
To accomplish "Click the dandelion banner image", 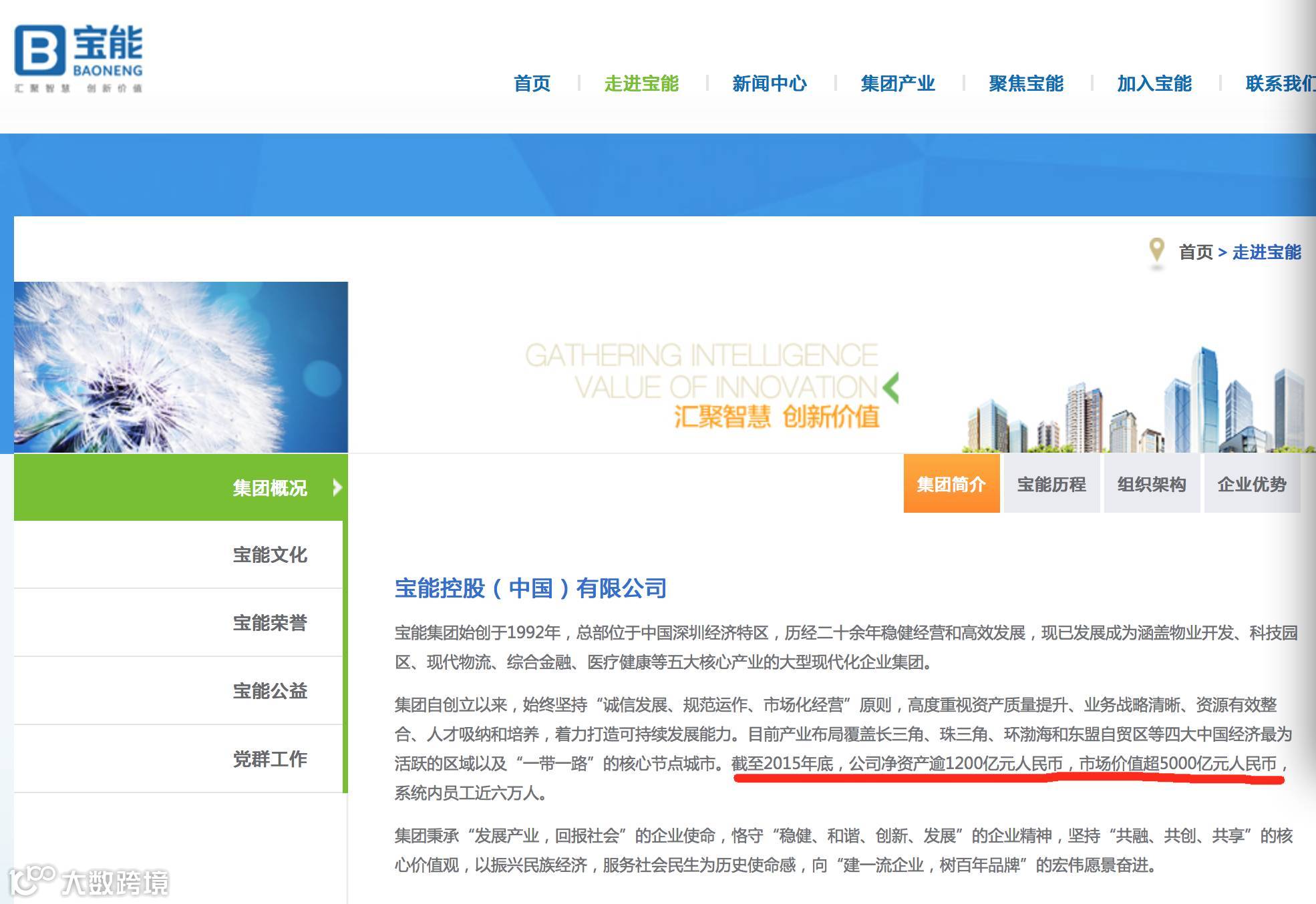I will [x=180, y=367].
